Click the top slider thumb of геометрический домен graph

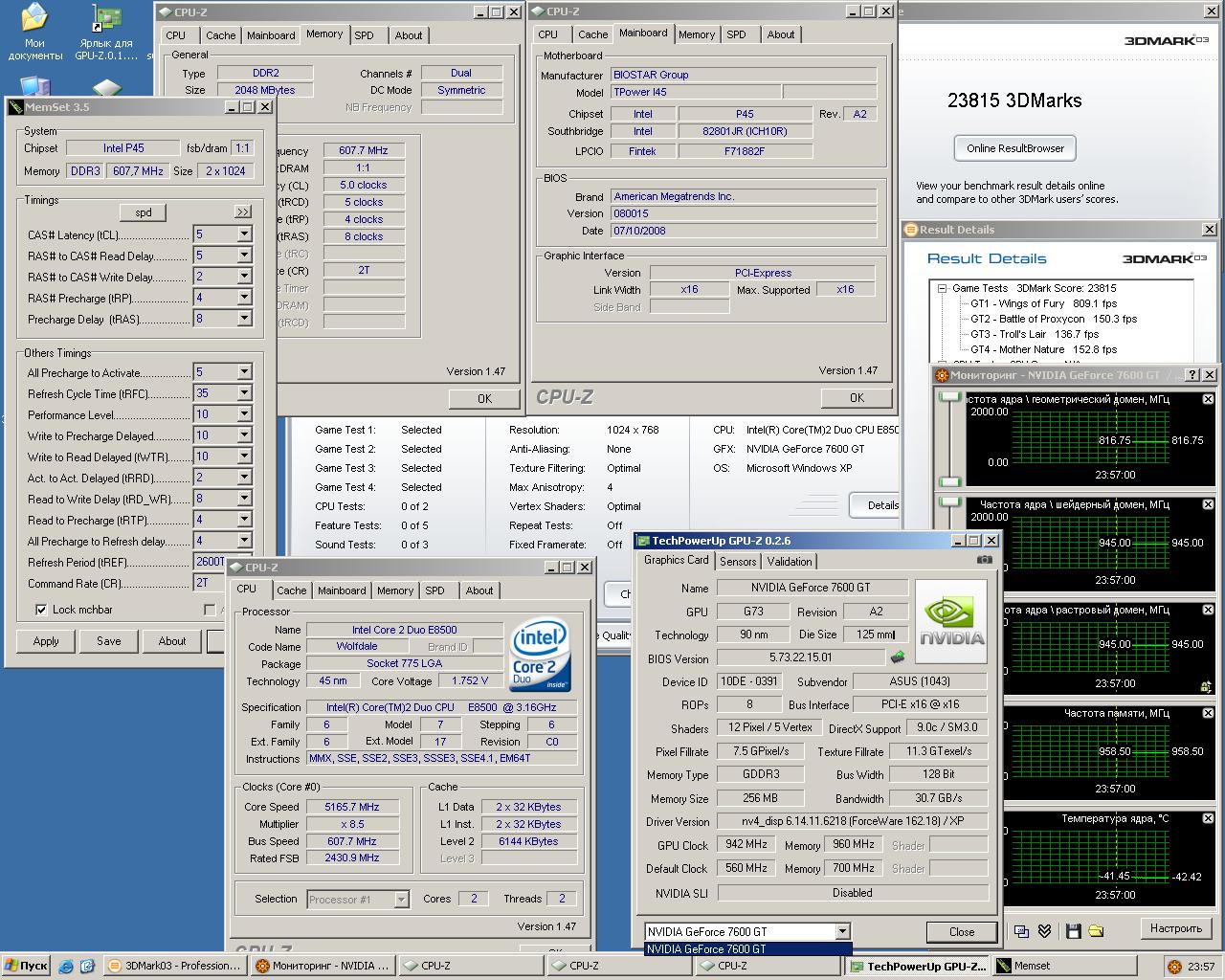[949, 396]
